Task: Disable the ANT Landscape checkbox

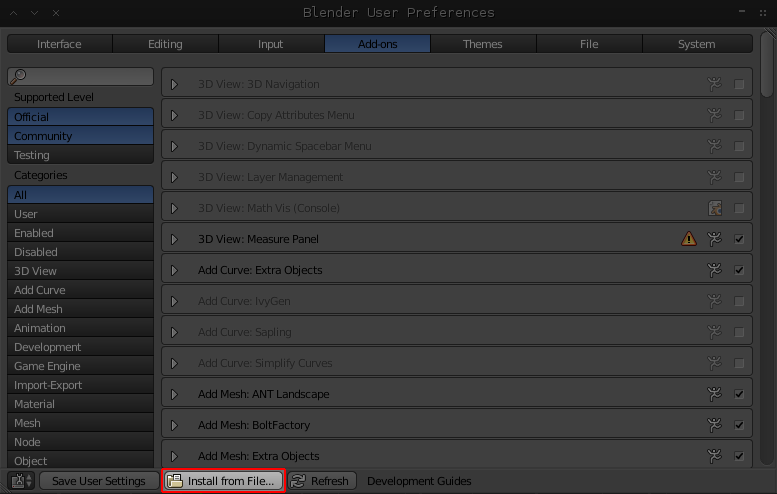Action: (x=739, y=394)
